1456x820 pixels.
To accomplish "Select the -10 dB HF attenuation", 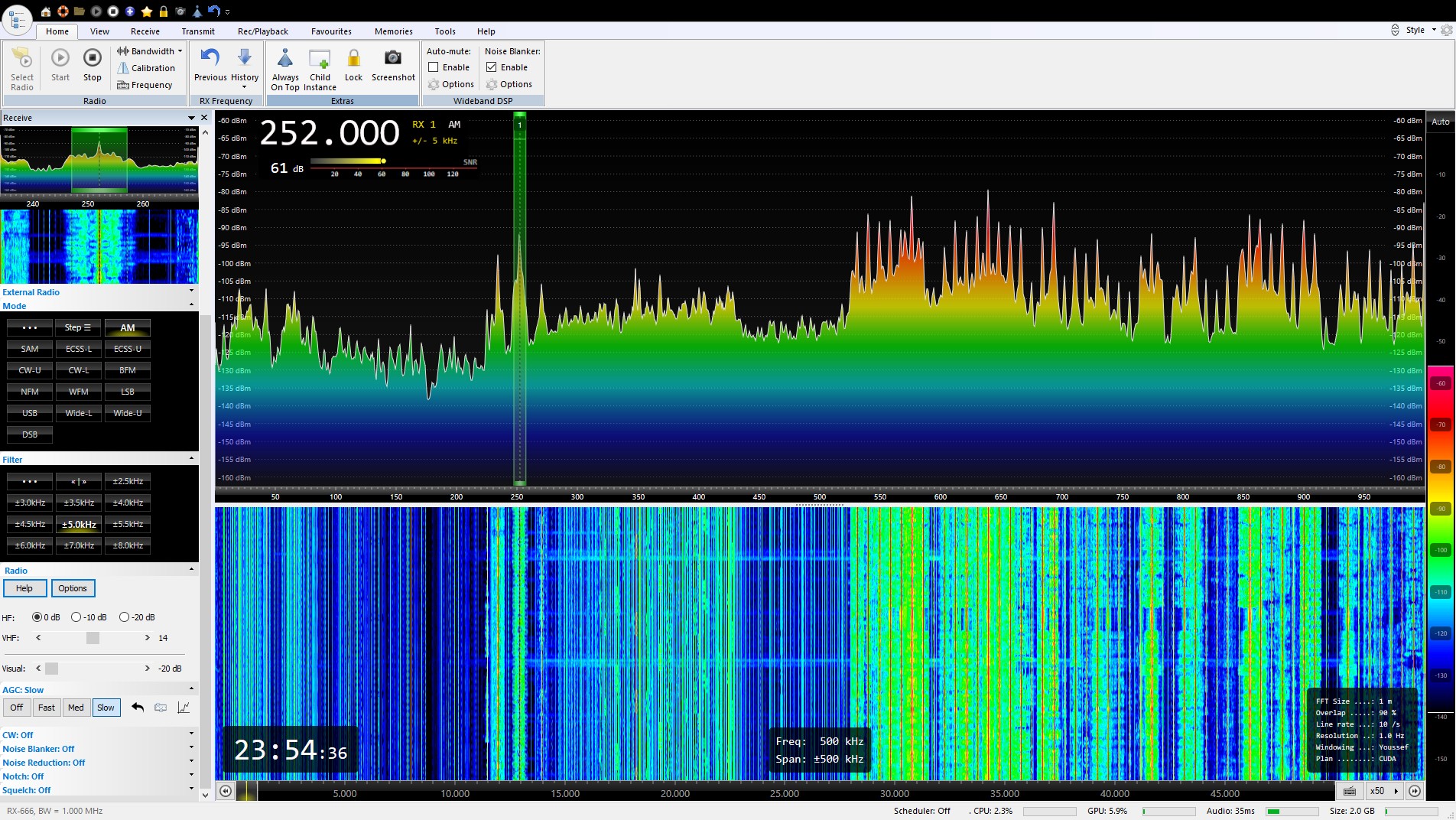I will 76,617.
